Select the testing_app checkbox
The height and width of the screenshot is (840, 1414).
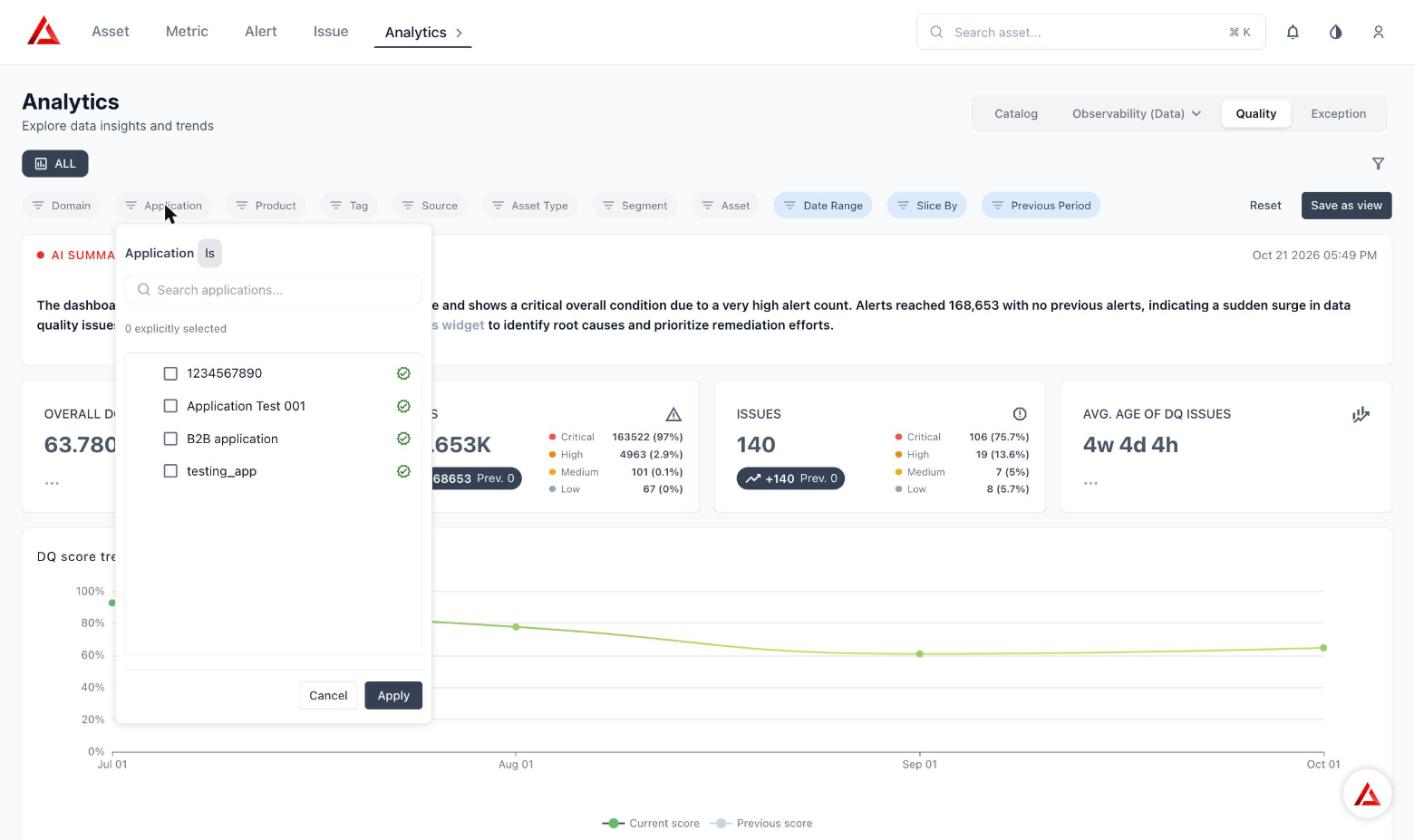point(170,471)
